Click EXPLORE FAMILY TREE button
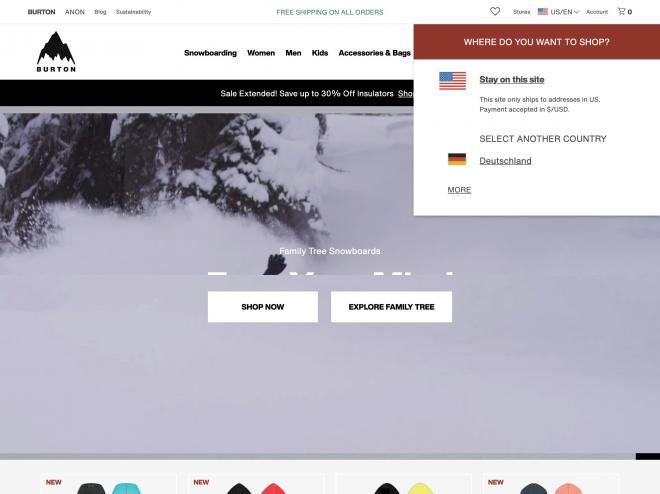 pyautogui.click(x=391, y=307)
